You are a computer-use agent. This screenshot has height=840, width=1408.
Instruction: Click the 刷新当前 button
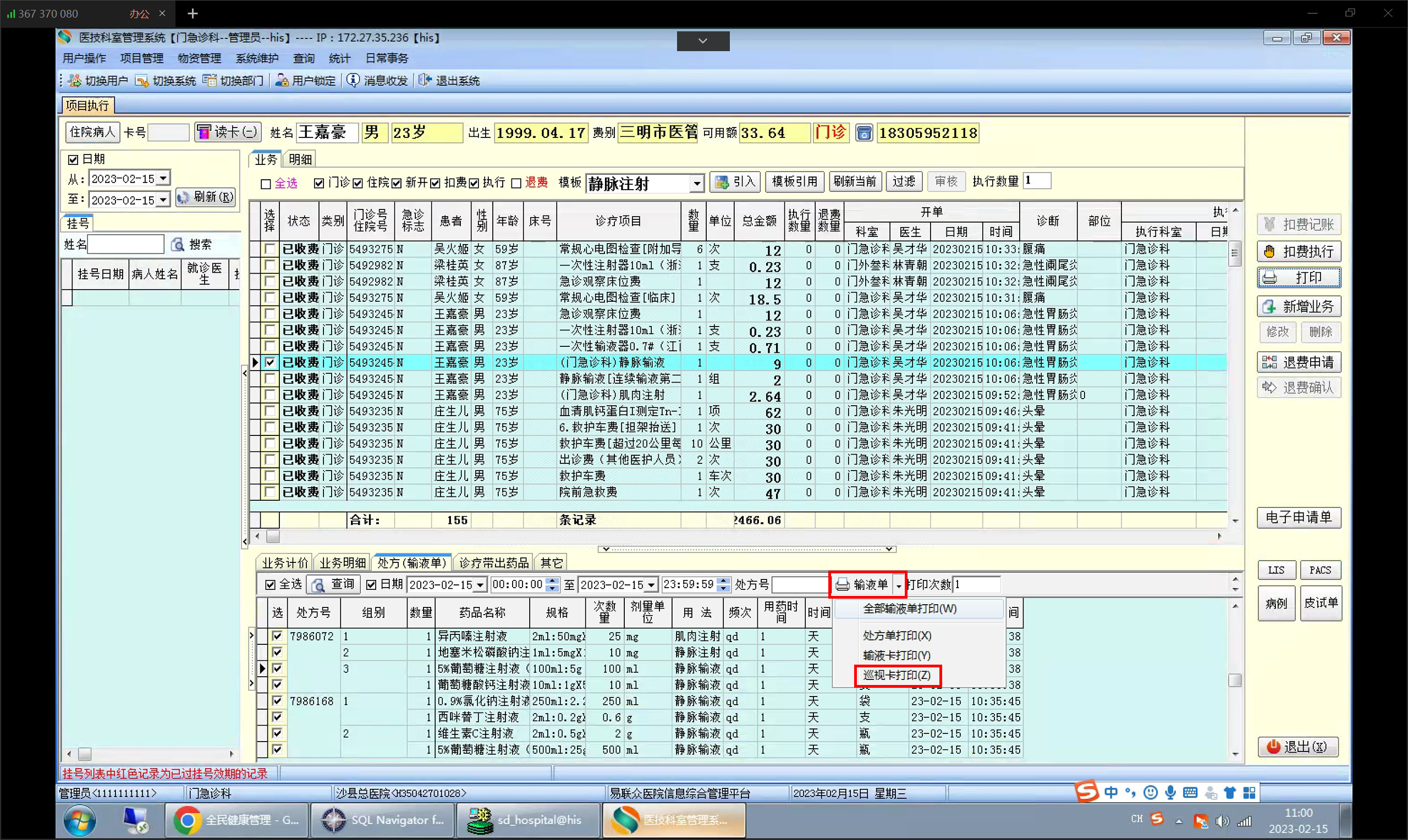click(854, 181)
